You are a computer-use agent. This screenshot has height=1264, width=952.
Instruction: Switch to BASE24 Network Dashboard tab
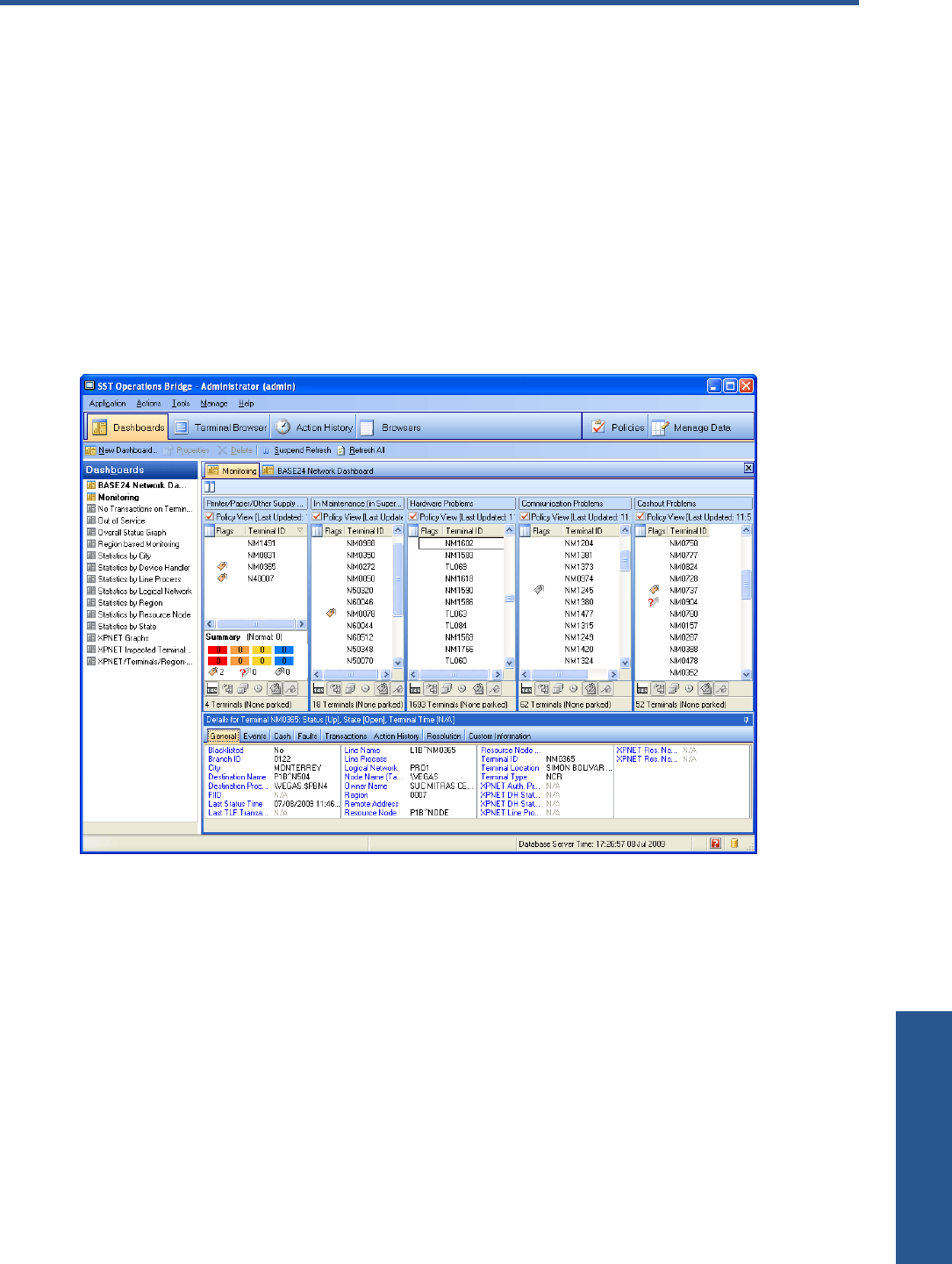point(319,471)
